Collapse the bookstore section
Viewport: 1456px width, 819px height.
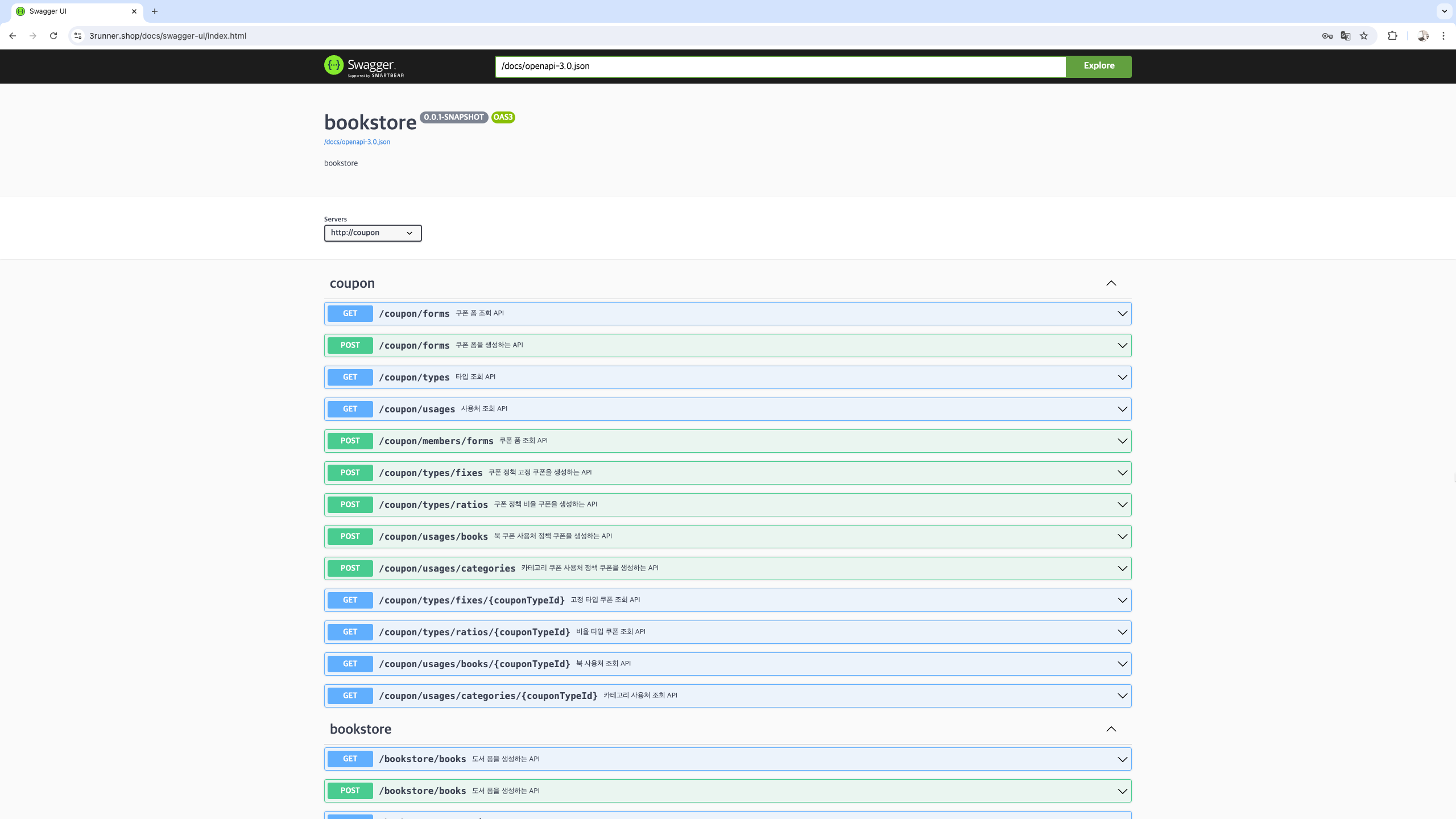click(x=1111, y=729)
